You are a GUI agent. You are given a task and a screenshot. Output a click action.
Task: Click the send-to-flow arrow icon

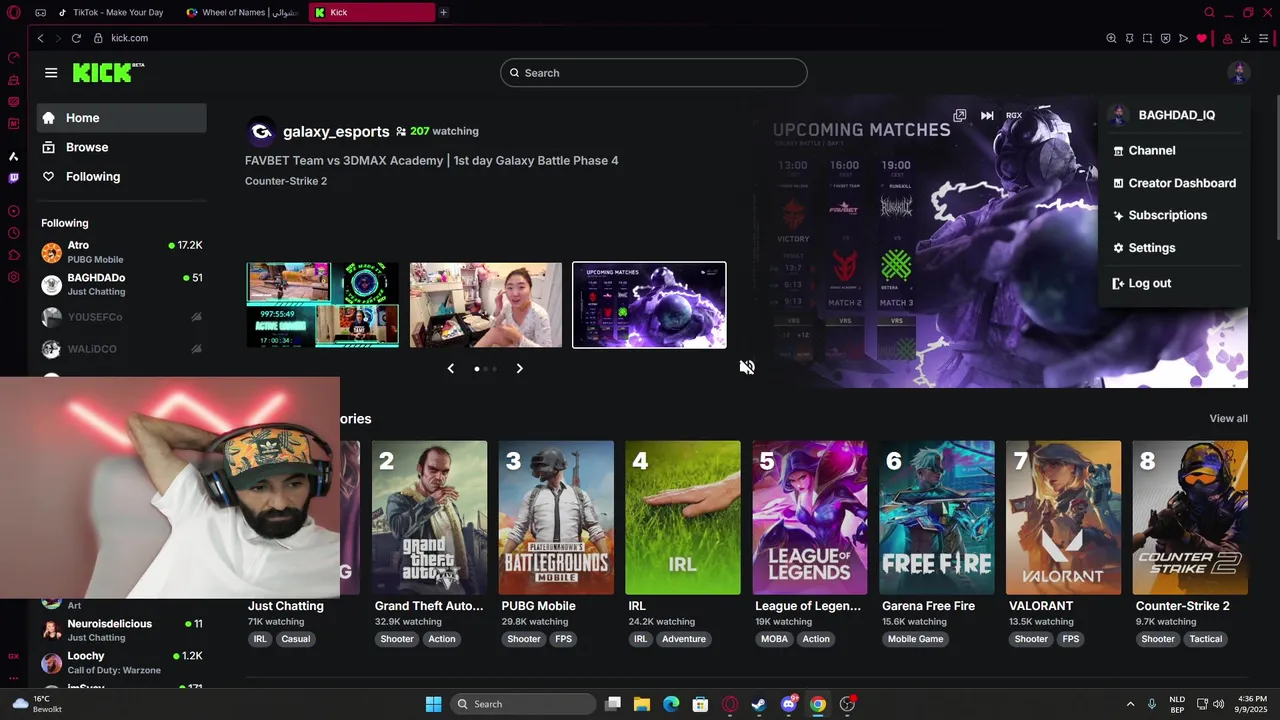(x=1183, y=38)
